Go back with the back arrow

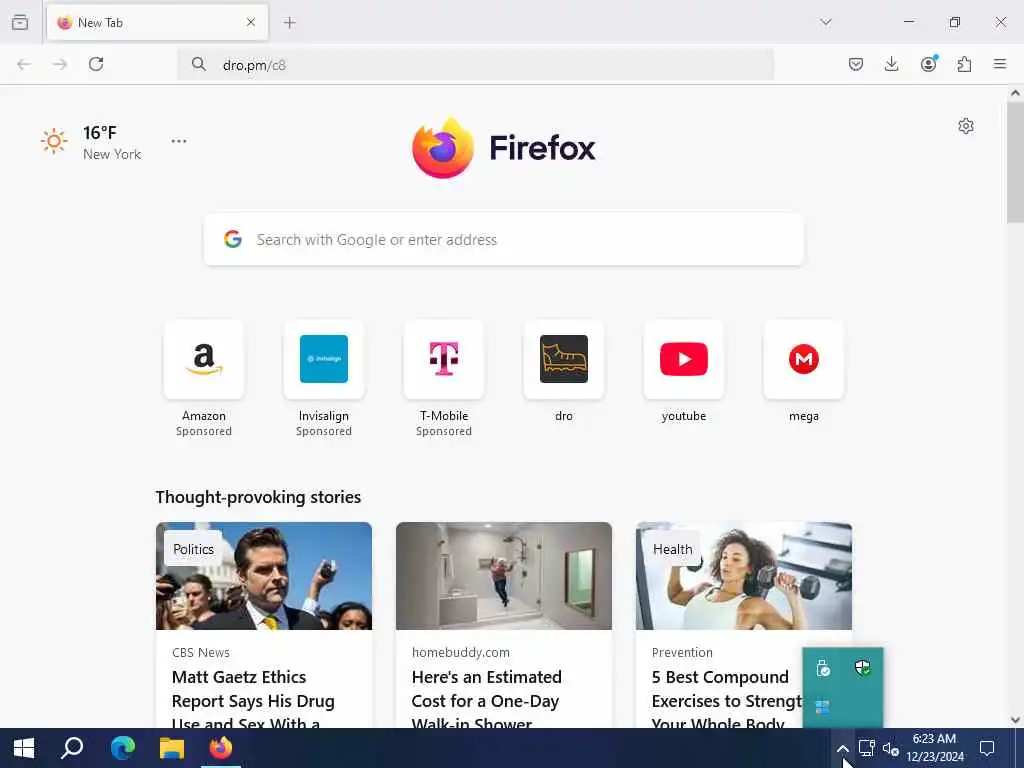[24, 64]
